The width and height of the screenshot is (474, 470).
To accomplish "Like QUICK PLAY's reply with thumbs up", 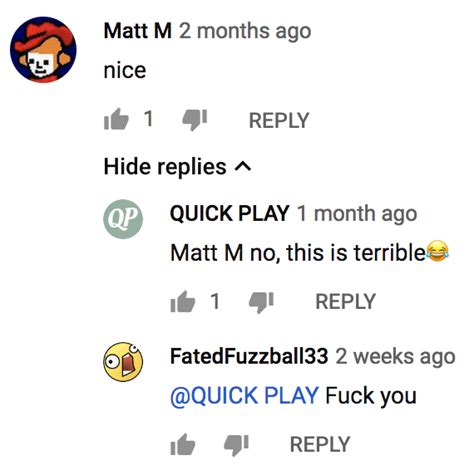I will pyautogui.click(x=183, y=301).
